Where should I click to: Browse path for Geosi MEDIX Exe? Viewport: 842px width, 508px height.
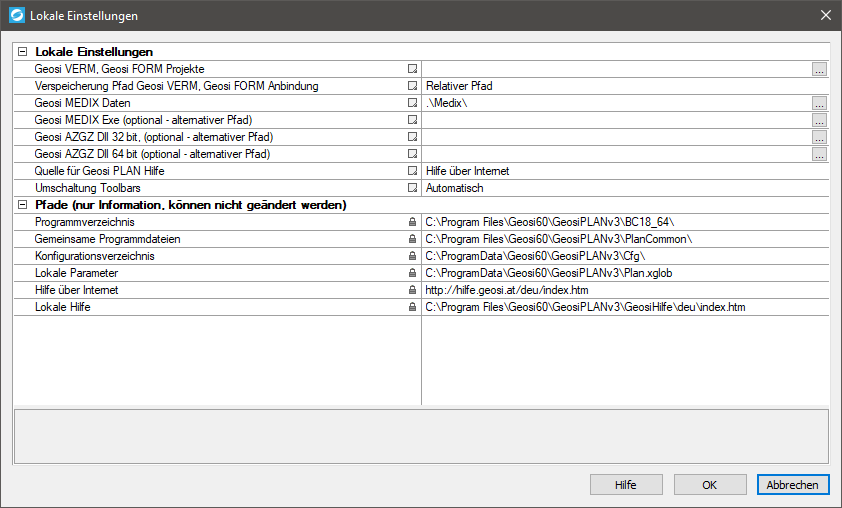(819, 120)
